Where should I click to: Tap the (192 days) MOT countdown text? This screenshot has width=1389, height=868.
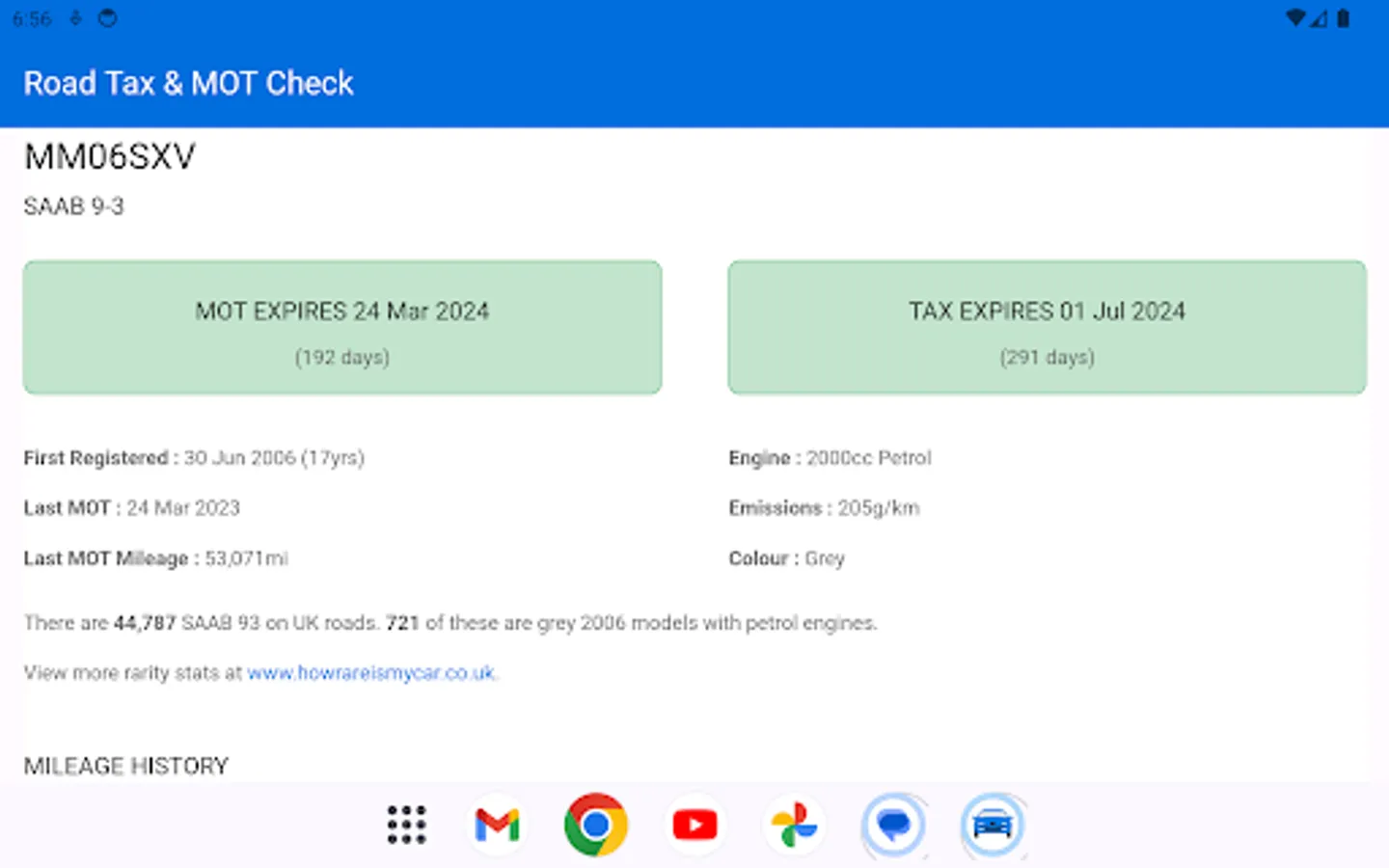[342, 358]
